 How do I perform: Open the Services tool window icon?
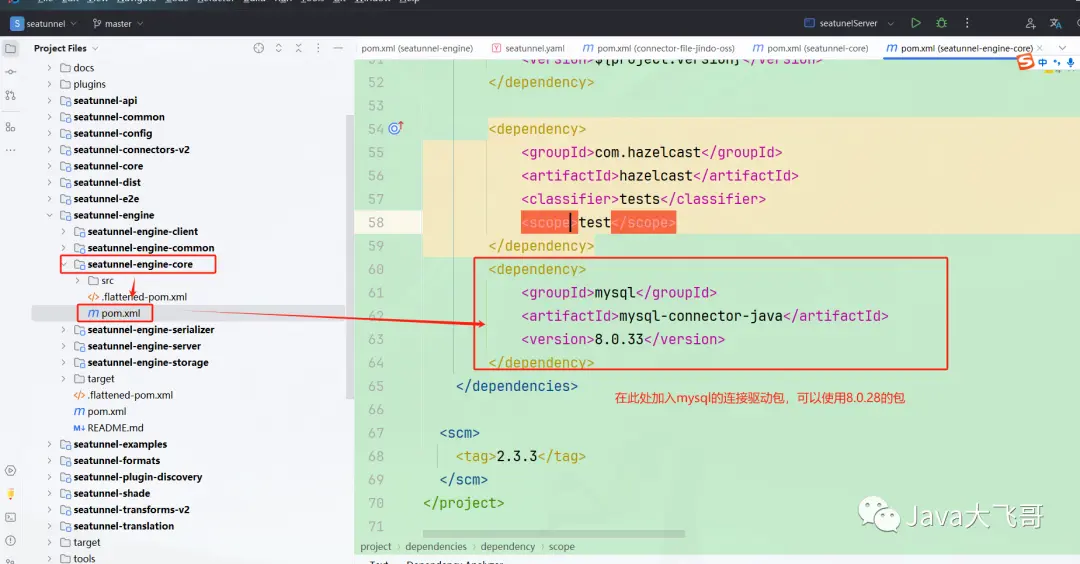click(x=10, y=470)
